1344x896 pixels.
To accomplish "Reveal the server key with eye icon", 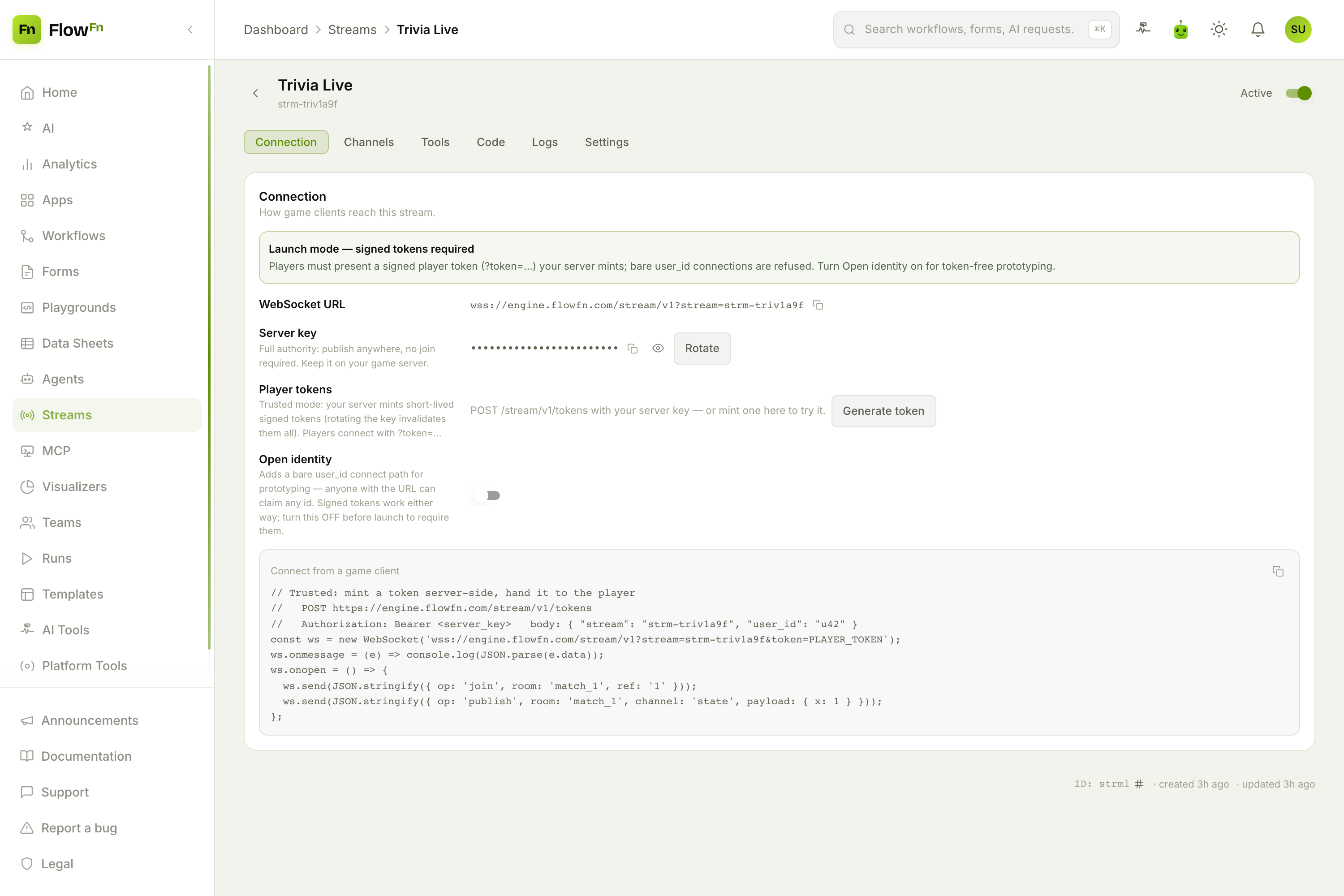I will [x=658, y=349].
